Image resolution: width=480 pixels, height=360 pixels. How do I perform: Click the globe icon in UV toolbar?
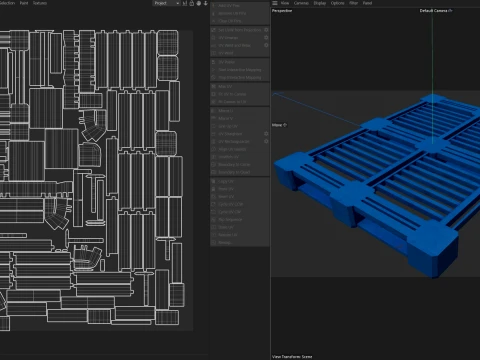[x=199, y=3]
